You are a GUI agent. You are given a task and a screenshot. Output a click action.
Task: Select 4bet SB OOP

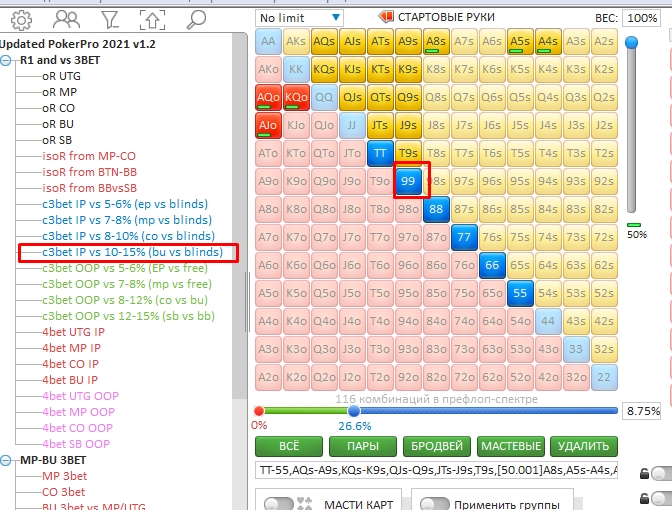[76, 444]
